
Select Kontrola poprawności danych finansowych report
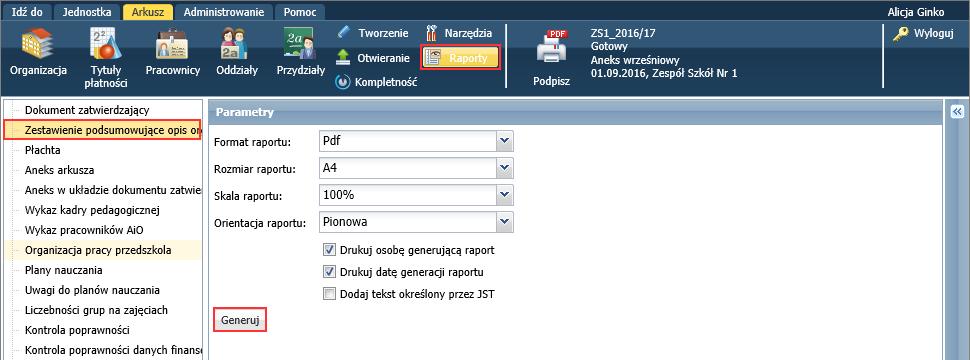(113, 351)
